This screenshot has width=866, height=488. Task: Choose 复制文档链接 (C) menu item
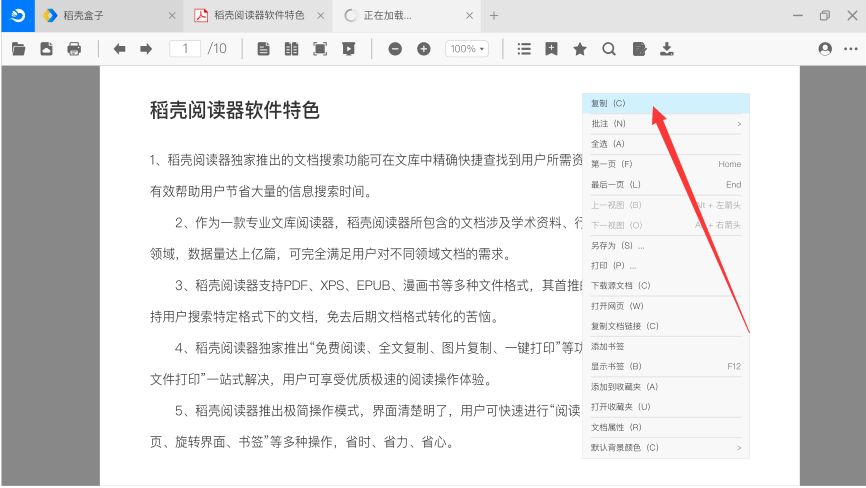pos(666,326)
